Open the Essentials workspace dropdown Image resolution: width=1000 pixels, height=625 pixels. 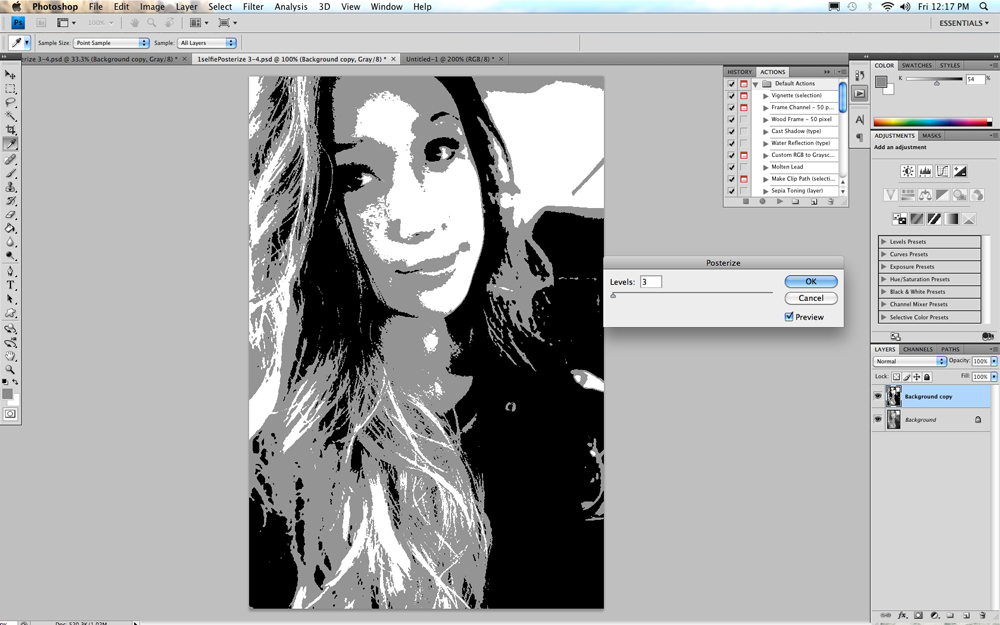click(x=964, y=23)
